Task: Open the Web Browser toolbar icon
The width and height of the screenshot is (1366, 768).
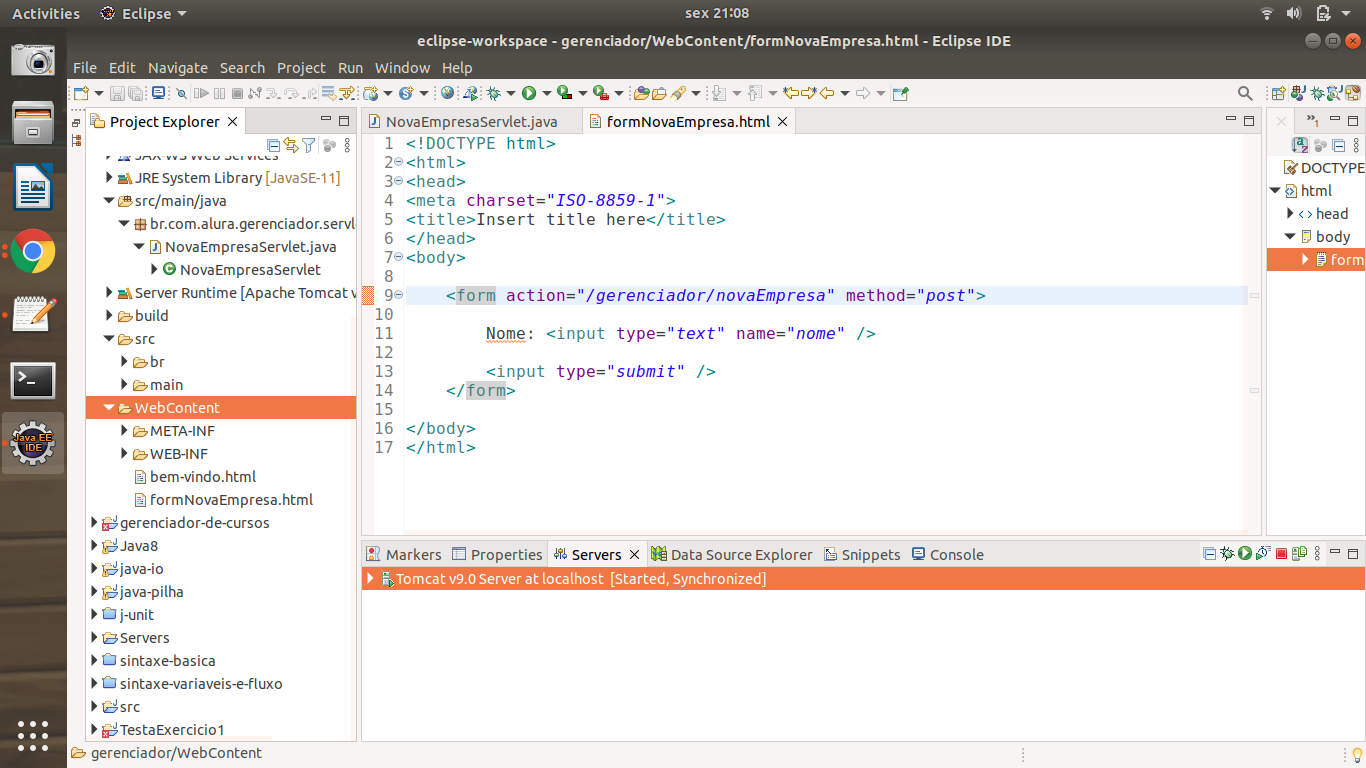Action: [x=447, y=93]
